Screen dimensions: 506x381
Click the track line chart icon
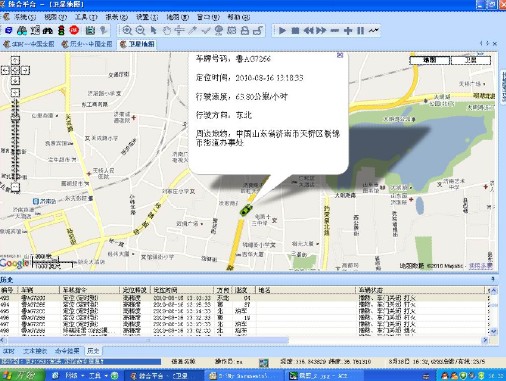[374, 31]
